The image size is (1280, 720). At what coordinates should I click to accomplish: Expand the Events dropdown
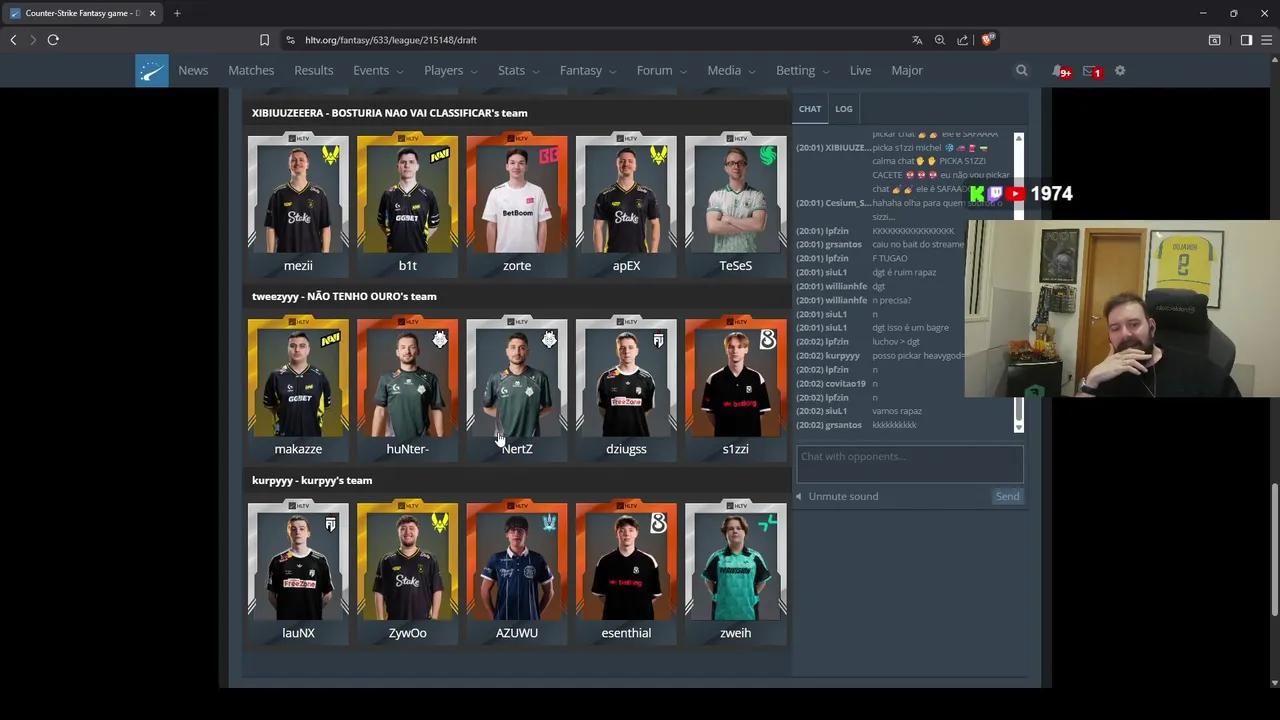[x=378, y=71]
